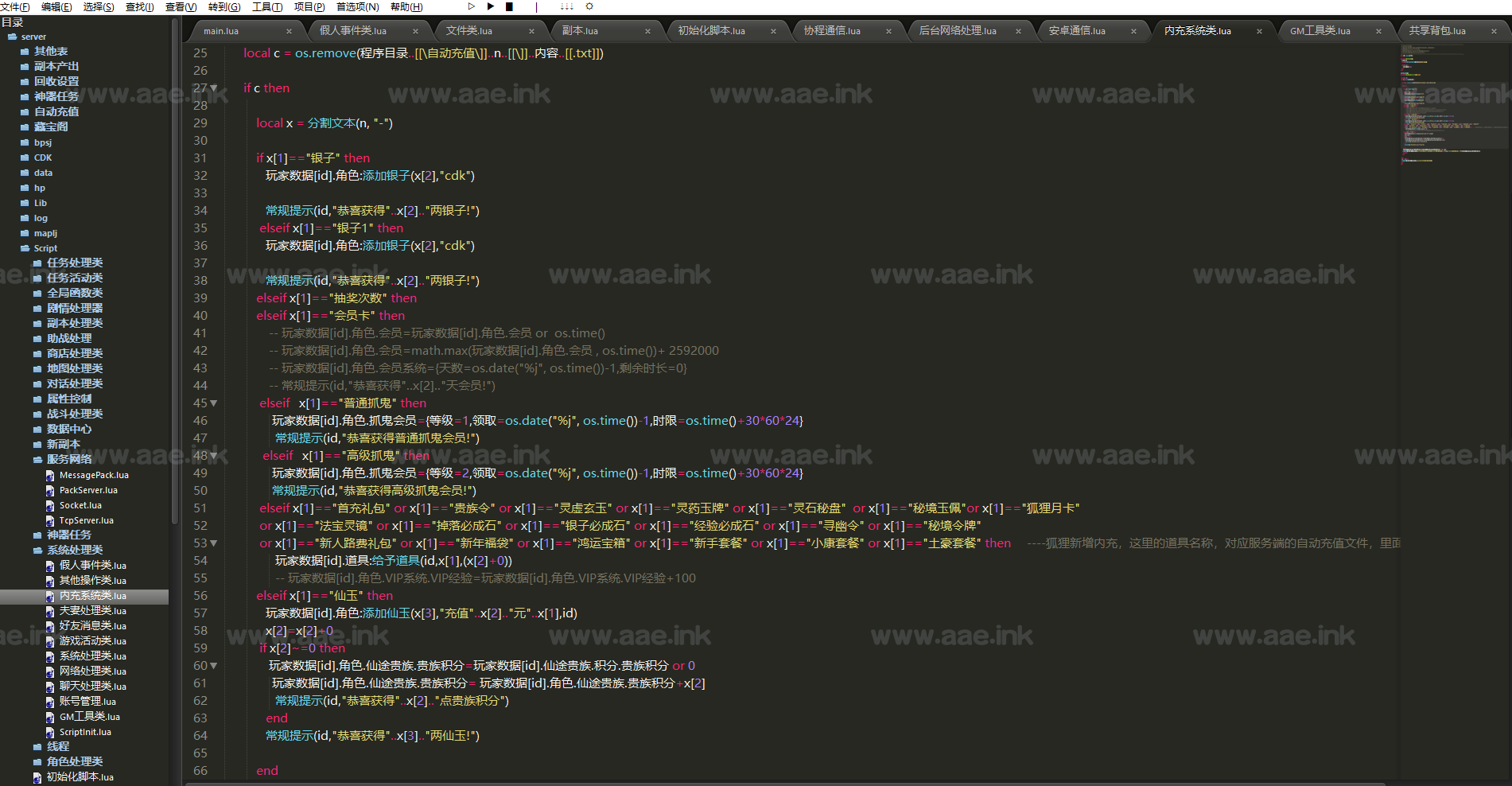Open GM工具类.lua in the file tree
The width and height of the screenshot is (1512, 786).
pyautogui.click(x=90, y=717)
